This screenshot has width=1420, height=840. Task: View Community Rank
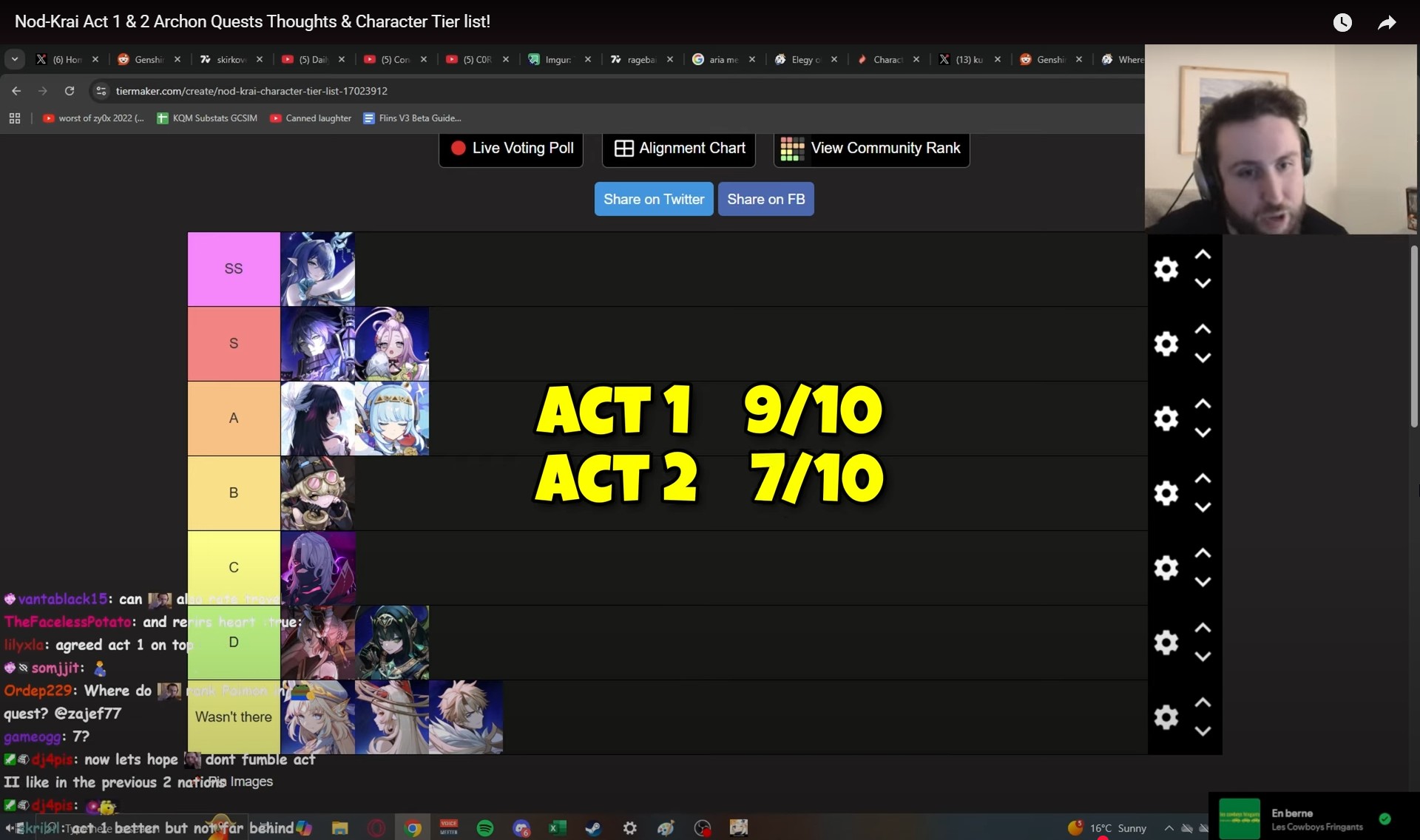(871, 149)
